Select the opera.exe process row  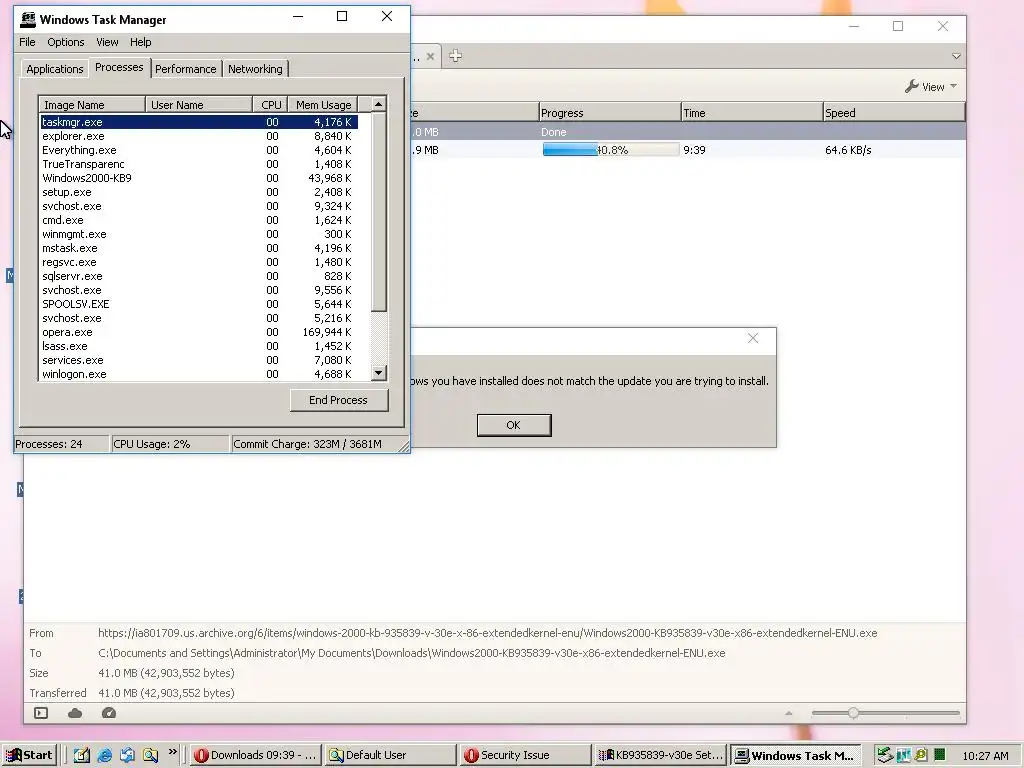pyautogui.click(x=199, y=332)
